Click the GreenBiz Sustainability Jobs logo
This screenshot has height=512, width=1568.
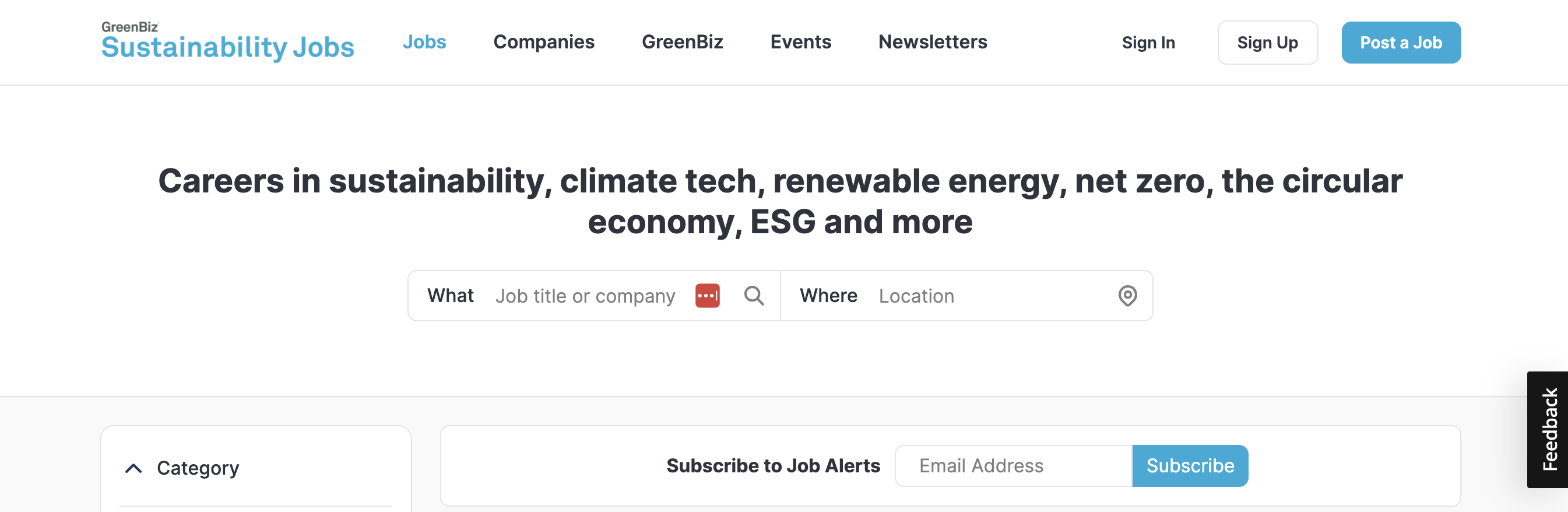point(228,41)
